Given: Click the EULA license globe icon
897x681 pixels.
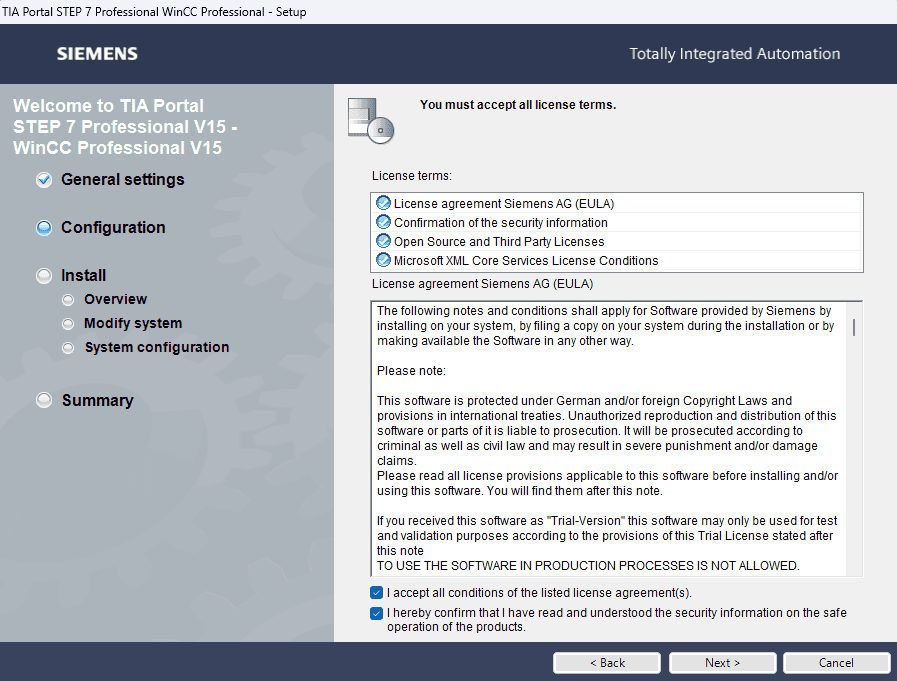Looking at the screenshot, I should pyautogui.click(x=383, y=203).
